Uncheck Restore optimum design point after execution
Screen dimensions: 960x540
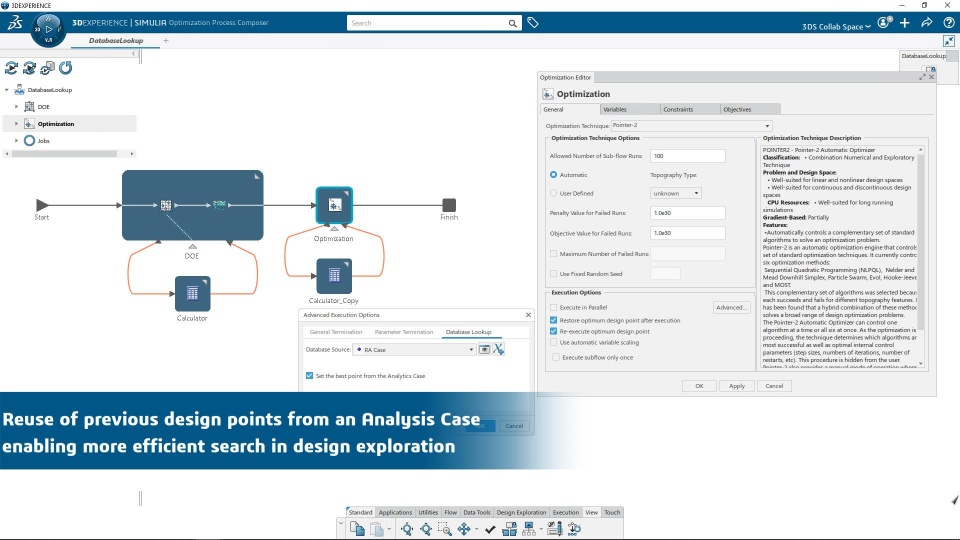click(x=553, y=320)
